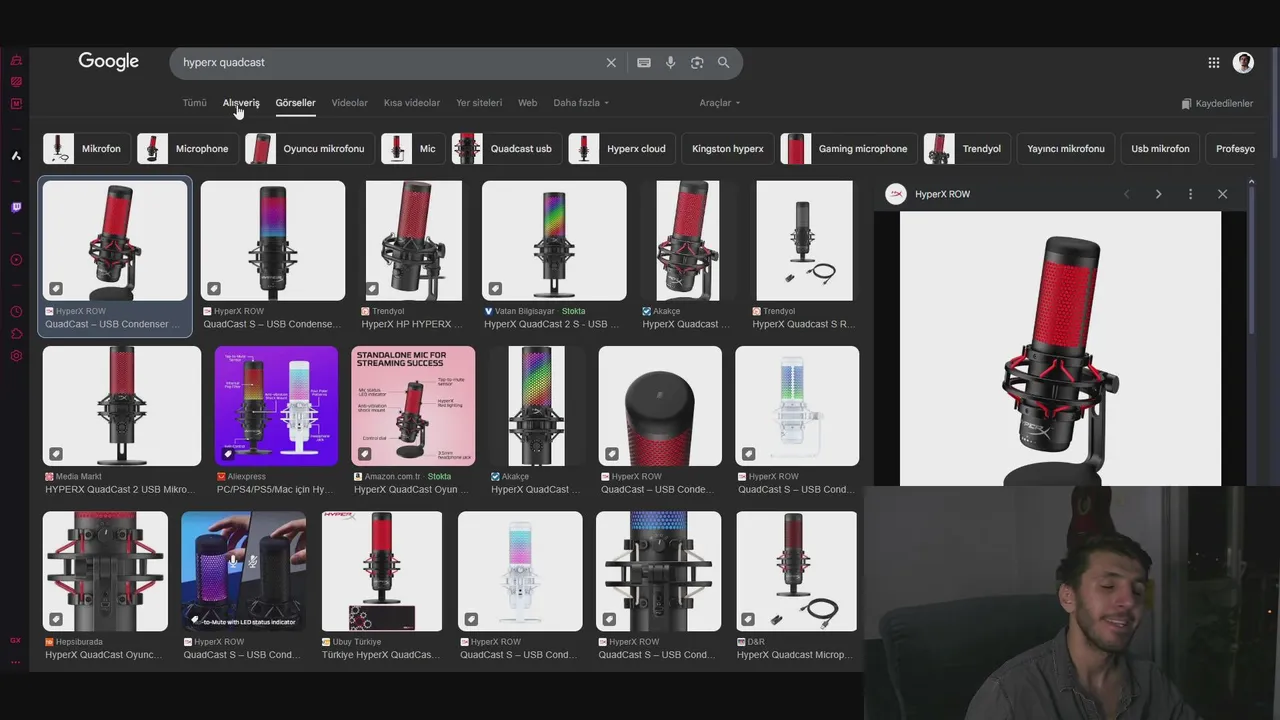This screenshot has height=720, width=1280.
Task: Open the three-dots sidebar setup menu
Action: tap(15, 662)
